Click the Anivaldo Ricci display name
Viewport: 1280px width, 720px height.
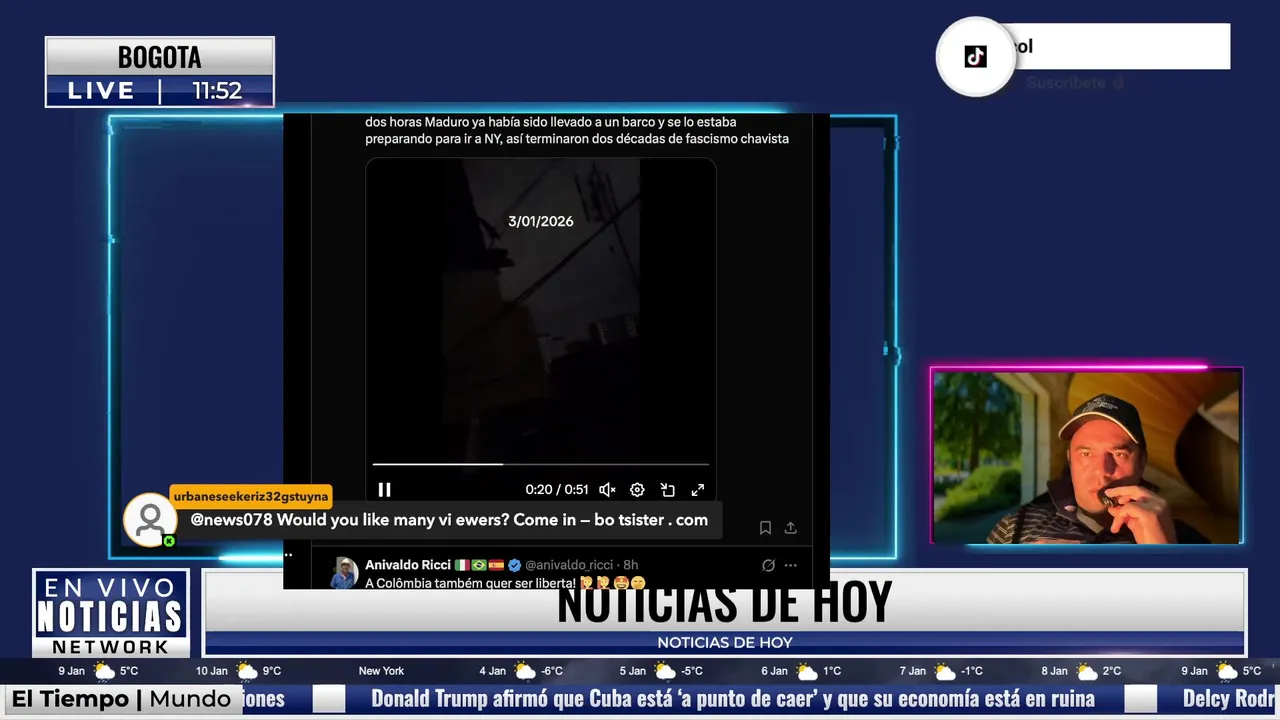(x=408, y=565)
